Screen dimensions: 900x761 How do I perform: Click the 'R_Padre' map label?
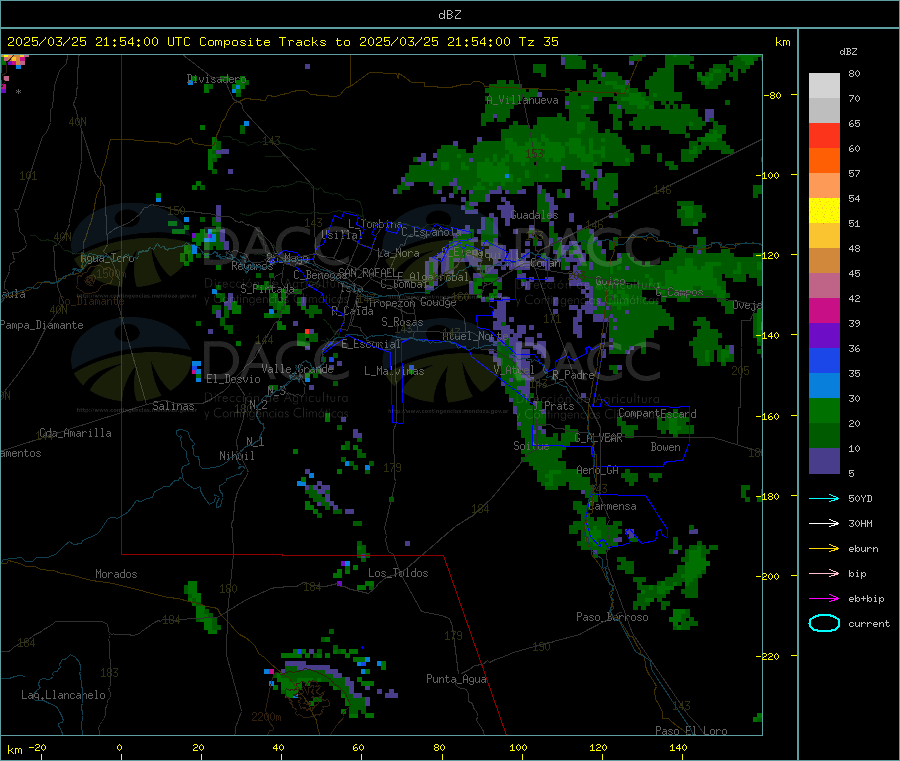pos(573,375)
